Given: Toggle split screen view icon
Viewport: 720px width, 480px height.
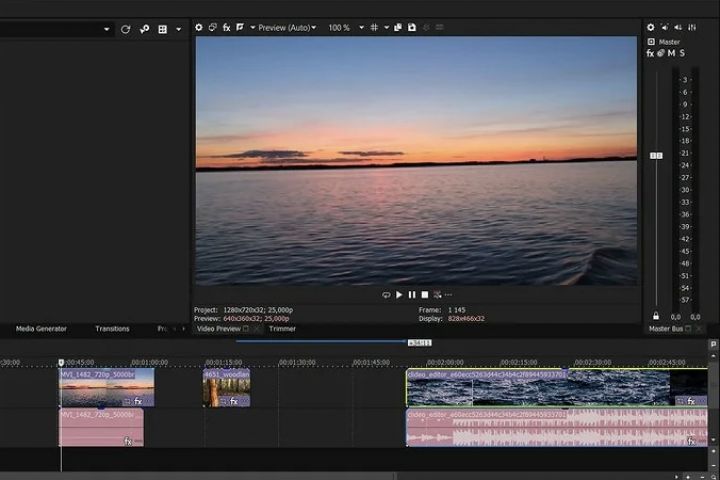Looking at the screenshot, I should pos(240,28).
